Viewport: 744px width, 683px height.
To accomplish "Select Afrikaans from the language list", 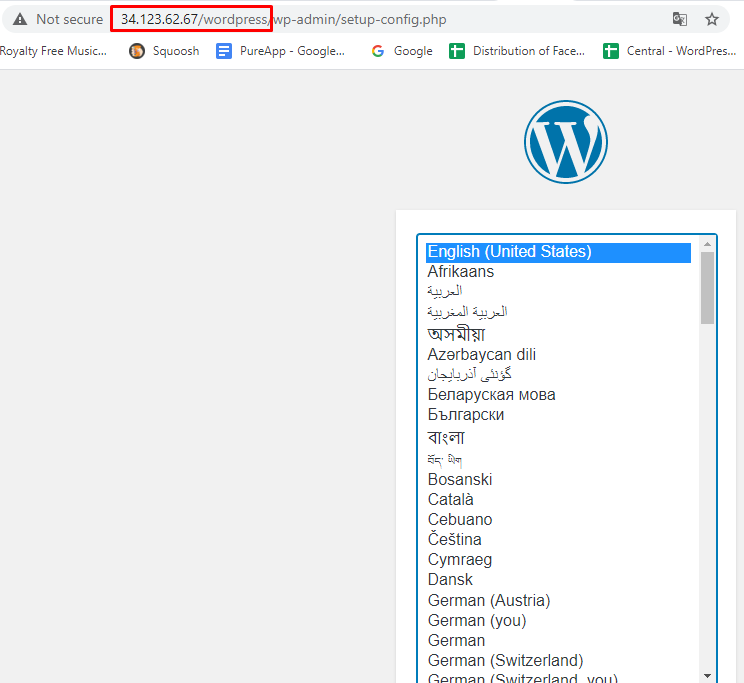I will (x=558, y=272).
